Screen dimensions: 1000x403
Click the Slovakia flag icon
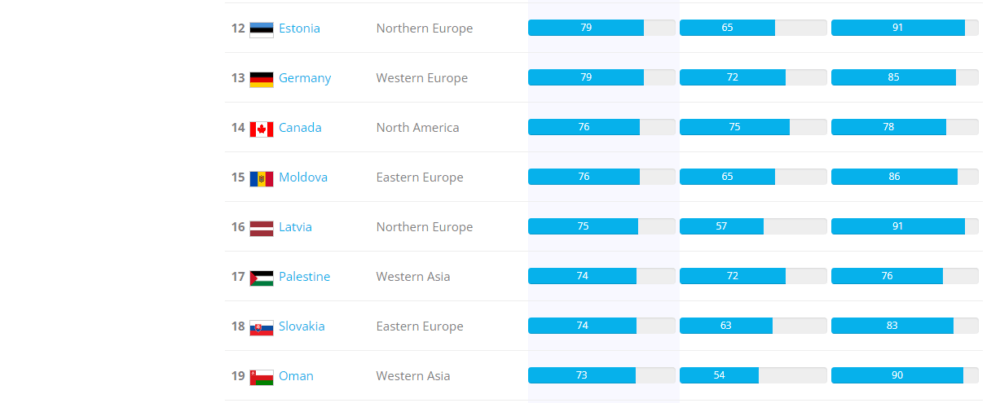click(x=261, y=327)
